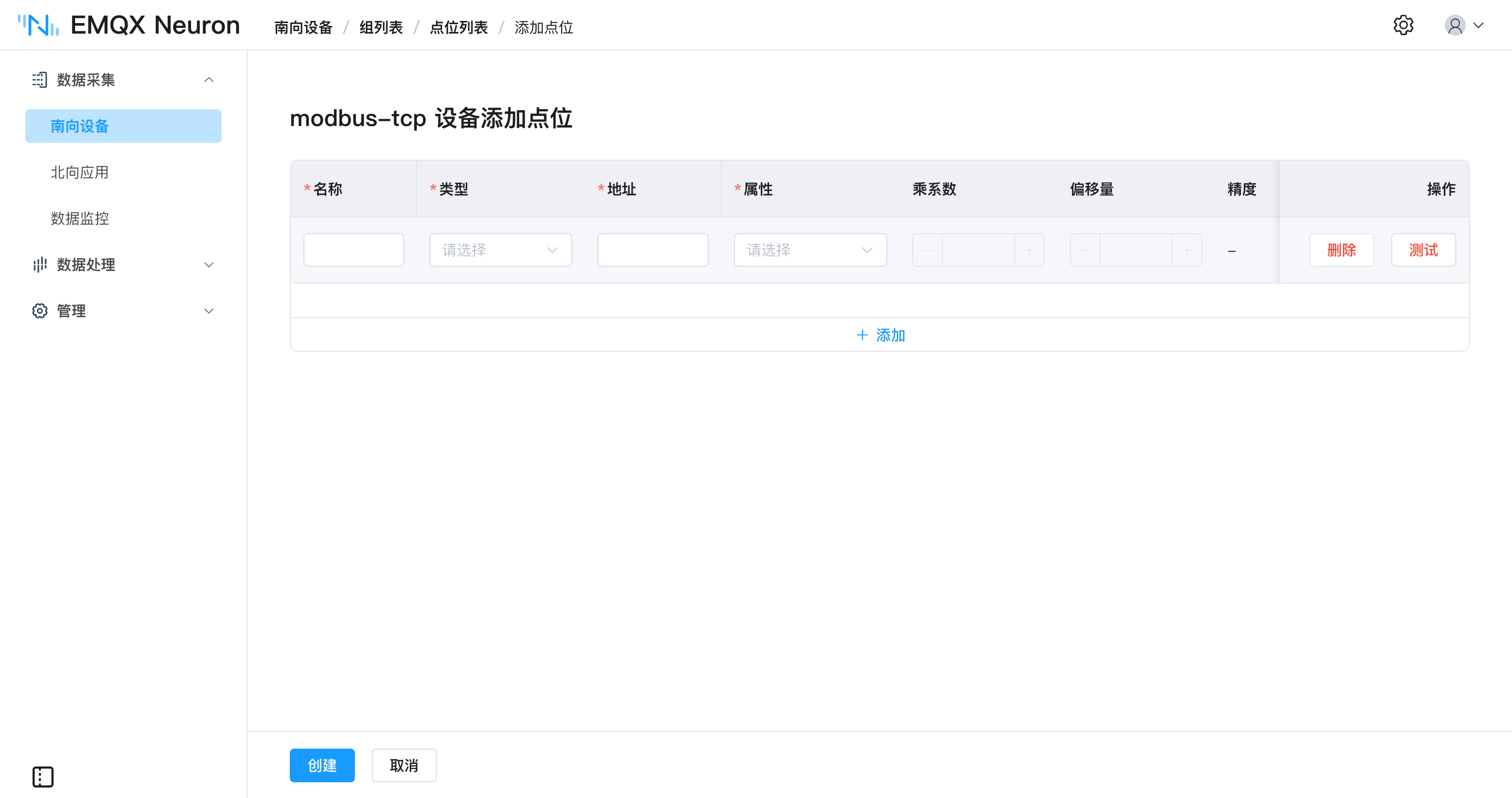This screenshot has height=798, width=1512.
Task: Navigate to 南向设备 breadcrumb
Action: (303, 28)
